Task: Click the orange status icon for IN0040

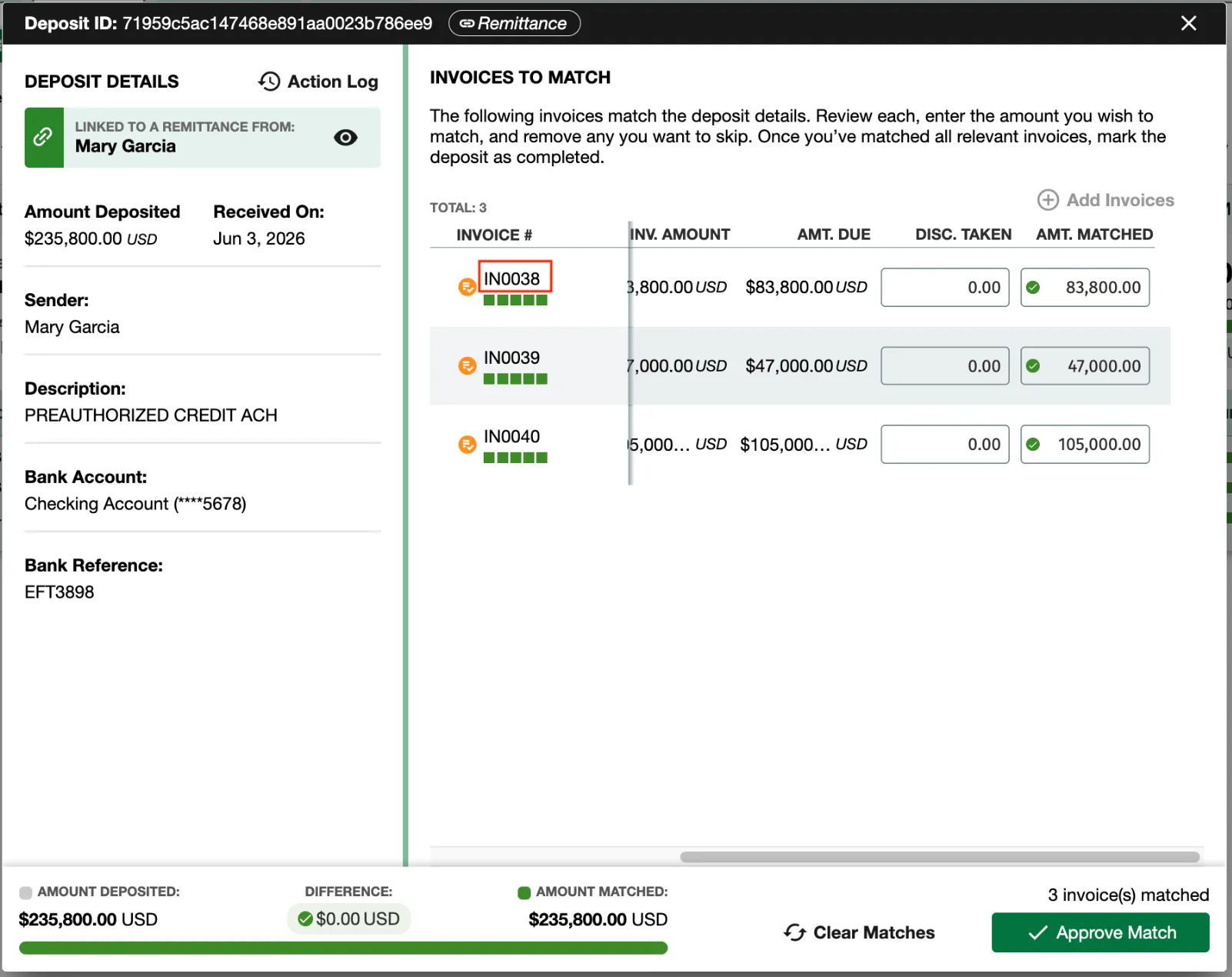Action: (467, 444)
